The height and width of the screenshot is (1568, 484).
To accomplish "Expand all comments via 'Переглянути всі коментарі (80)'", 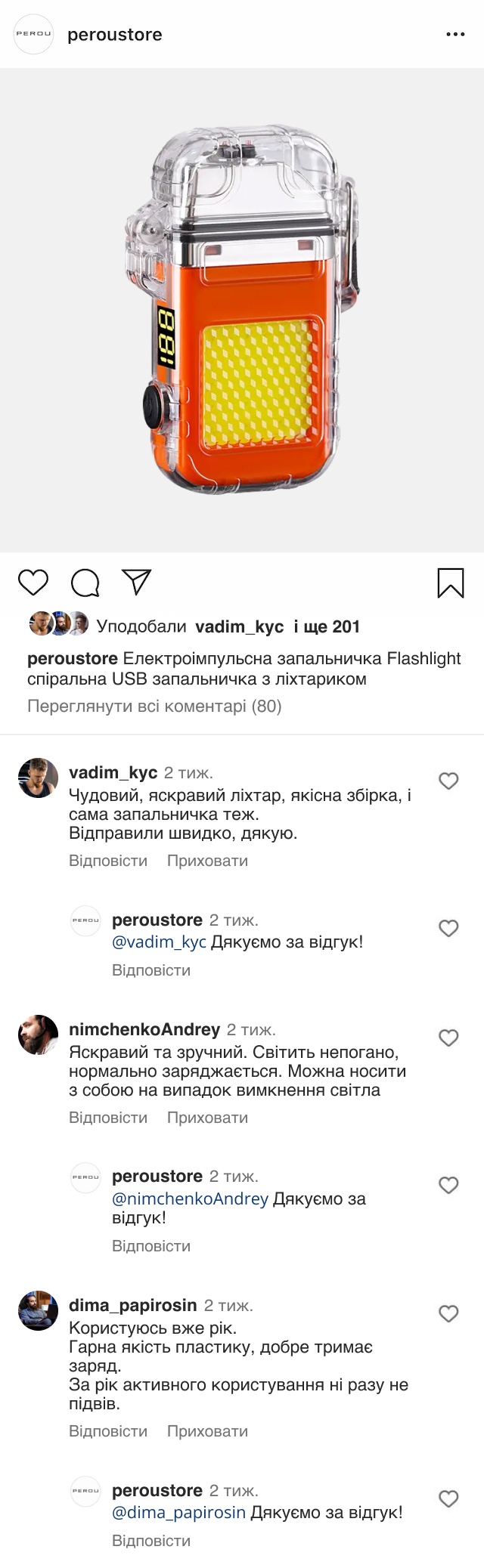I will tap(154, 707).
